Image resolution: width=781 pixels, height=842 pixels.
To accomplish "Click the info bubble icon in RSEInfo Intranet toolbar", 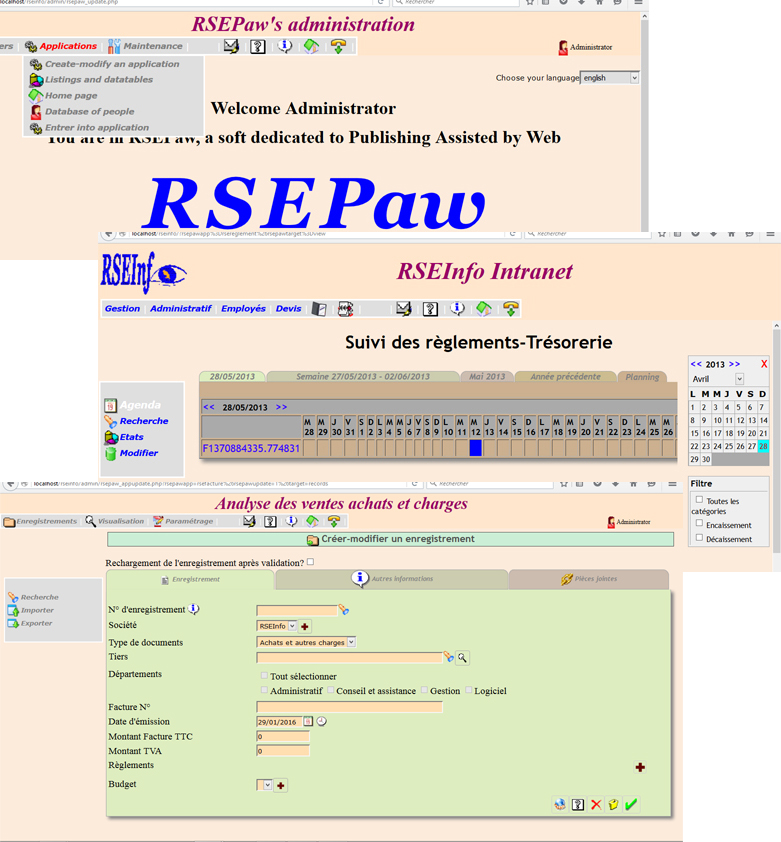I will (x=457, y=308).
